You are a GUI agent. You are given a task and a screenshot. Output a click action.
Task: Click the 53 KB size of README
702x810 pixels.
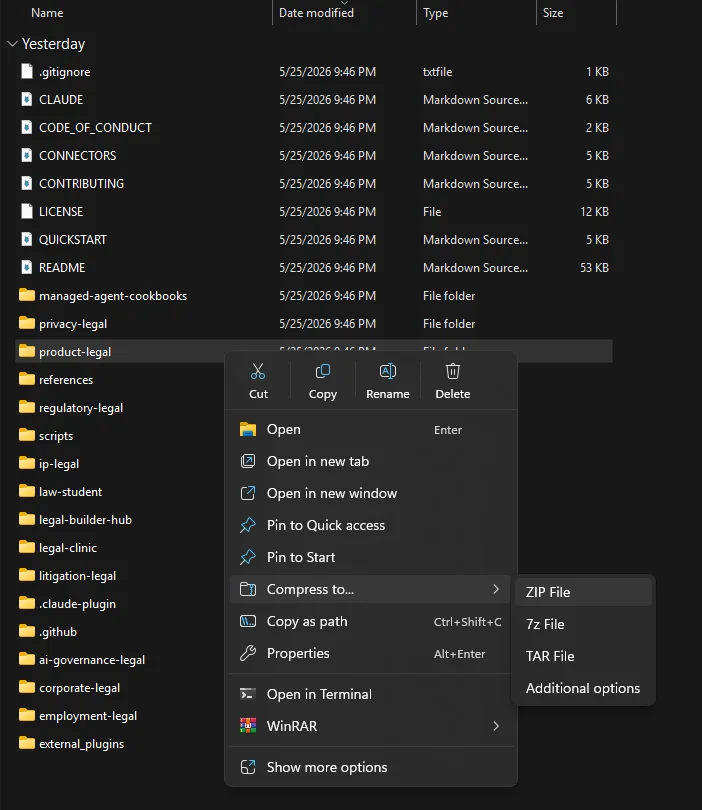(594, 268)
